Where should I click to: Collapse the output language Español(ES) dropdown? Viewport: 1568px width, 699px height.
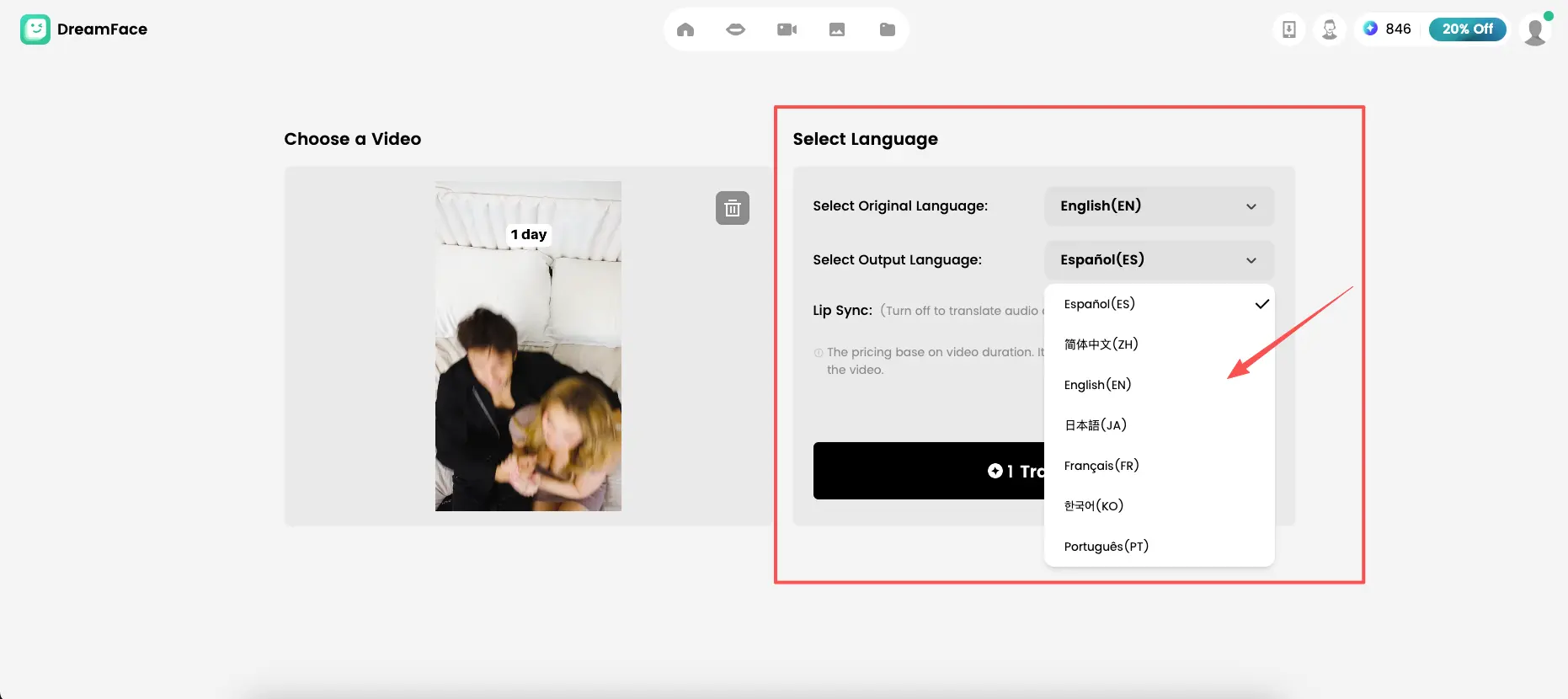click(1159, 260)
